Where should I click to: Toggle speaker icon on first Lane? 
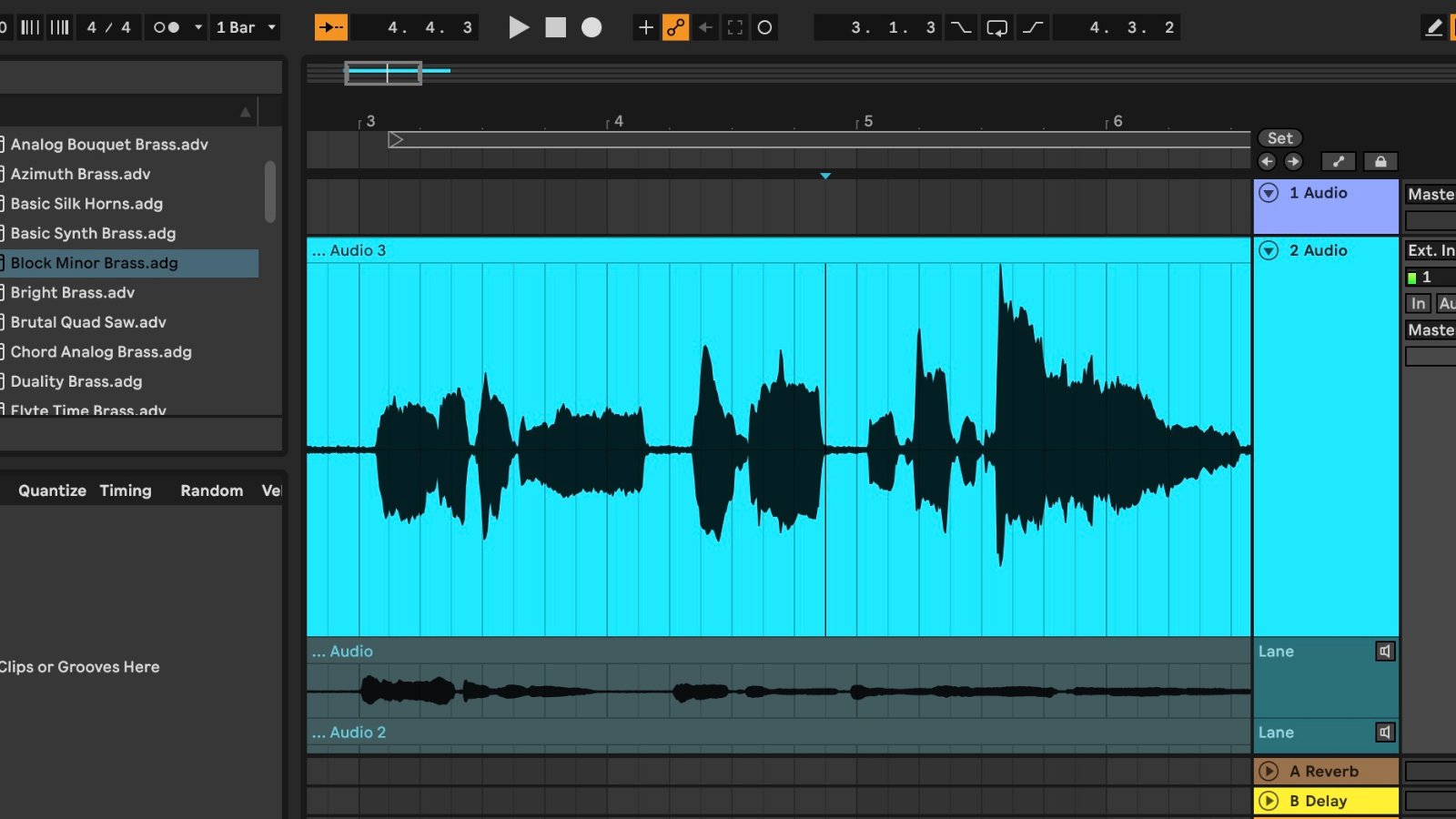point(1384,652)
